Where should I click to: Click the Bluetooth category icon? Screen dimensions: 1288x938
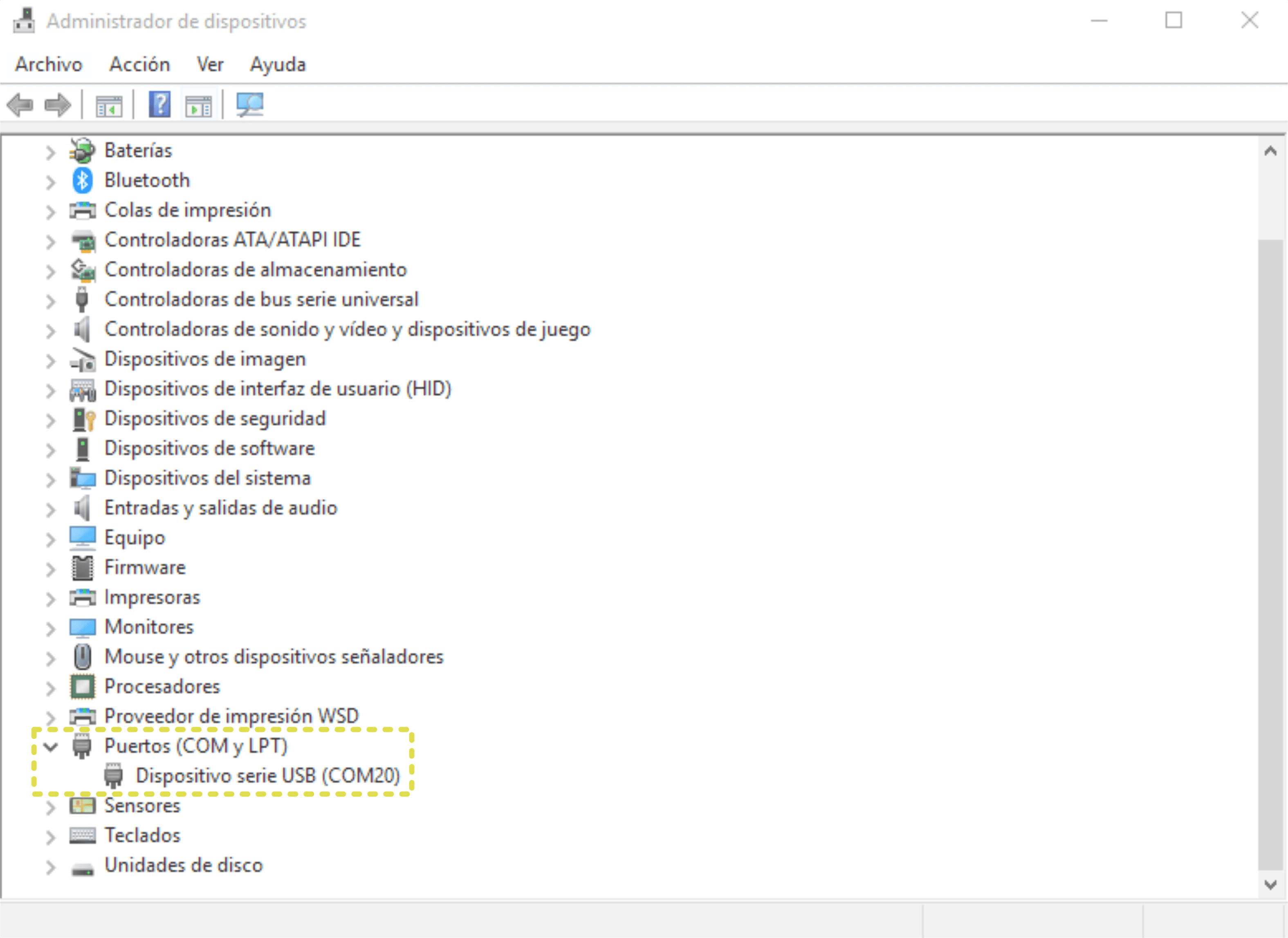click(82, 181)
